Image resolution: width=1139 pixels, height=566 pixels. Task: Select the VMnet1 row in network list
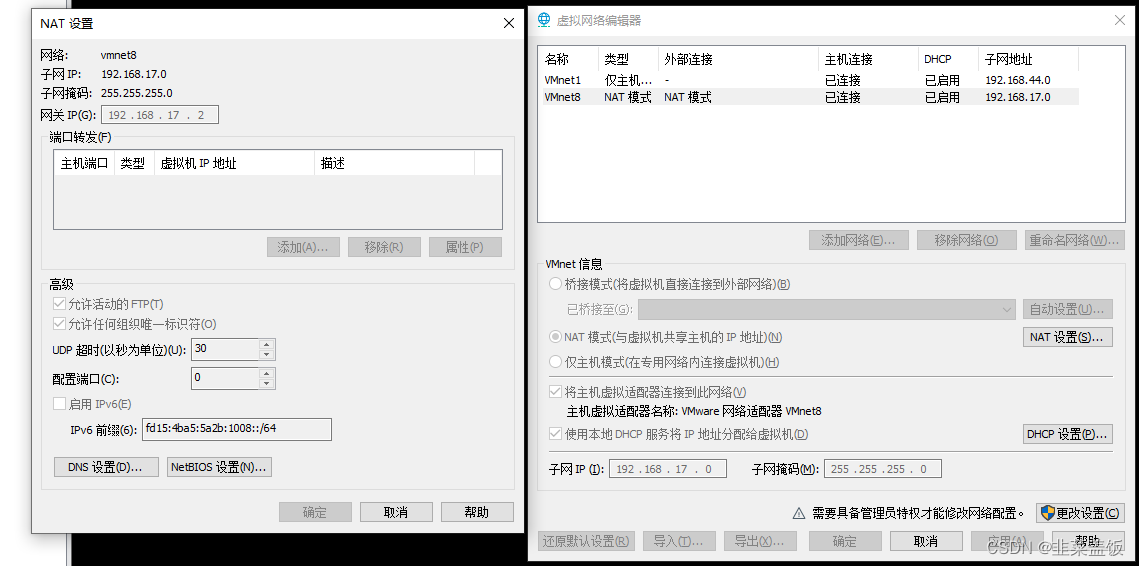coord(810,80)
